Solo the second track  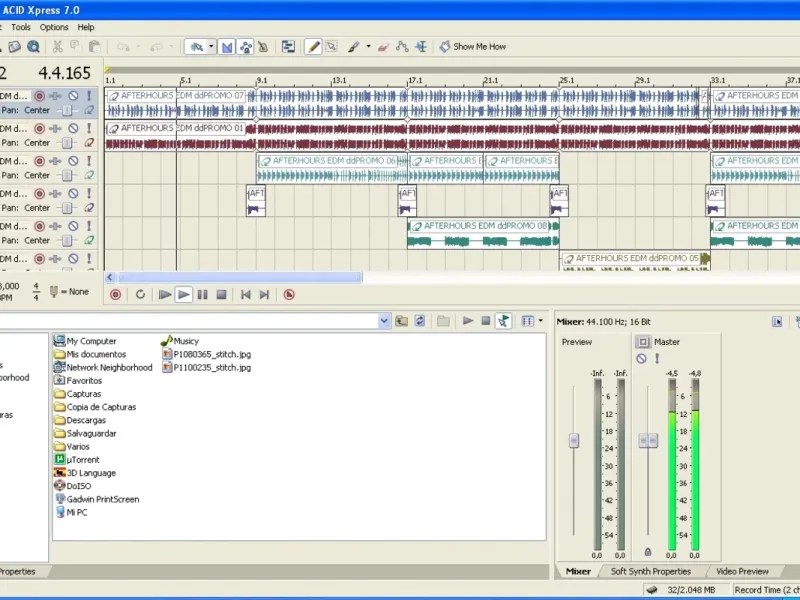click(89, 128)
